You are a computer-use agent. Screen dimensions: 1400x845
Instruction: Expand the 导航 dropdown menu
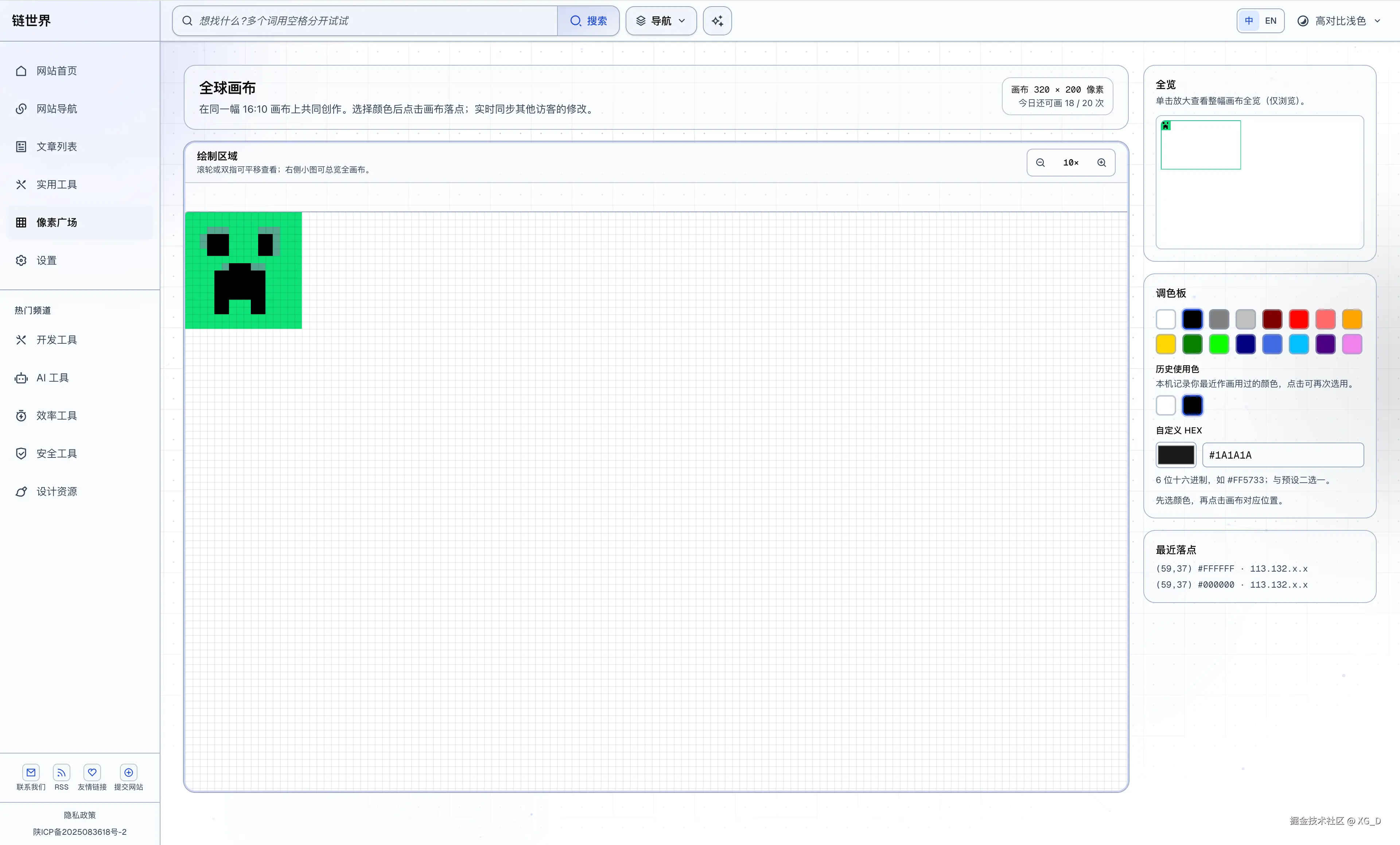pos(660,20)
